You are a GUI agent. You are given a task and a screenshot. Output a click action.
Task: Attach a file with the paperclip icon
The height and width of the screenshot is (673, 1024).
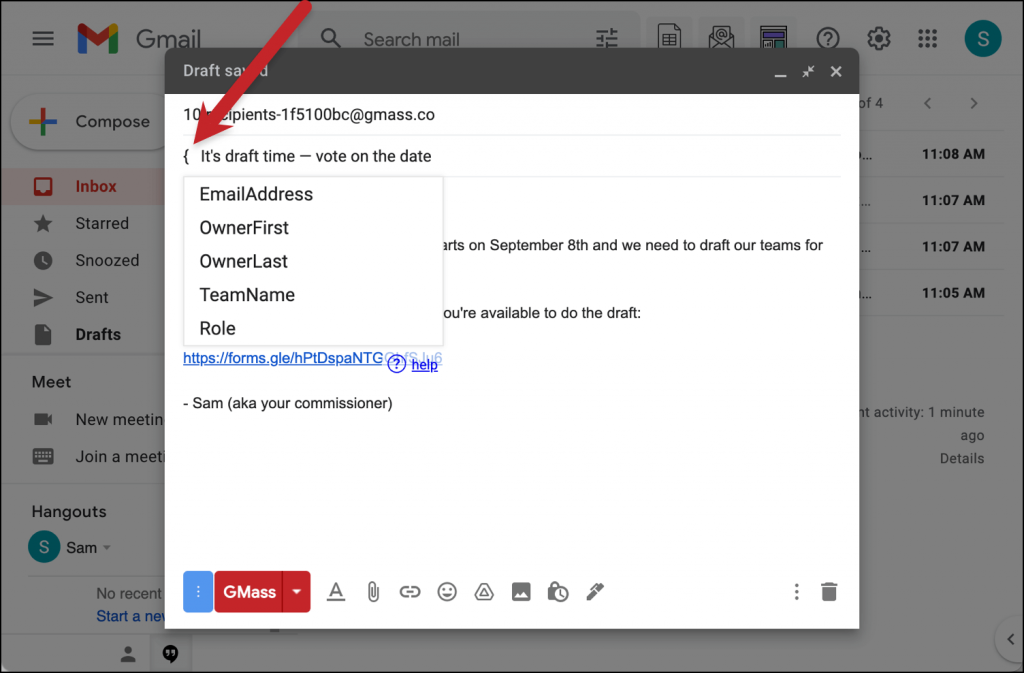(372, 591)
